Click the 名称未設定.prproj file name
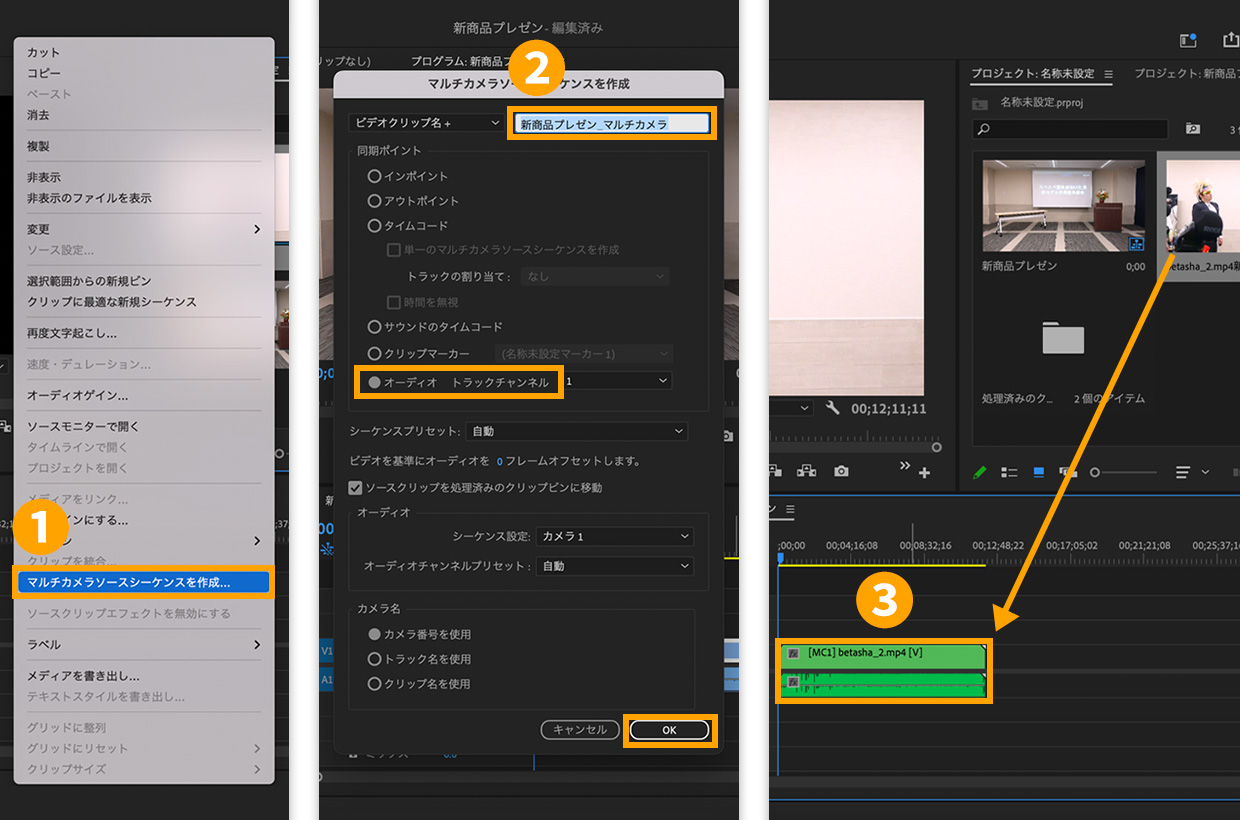 tap(1043, 103)
